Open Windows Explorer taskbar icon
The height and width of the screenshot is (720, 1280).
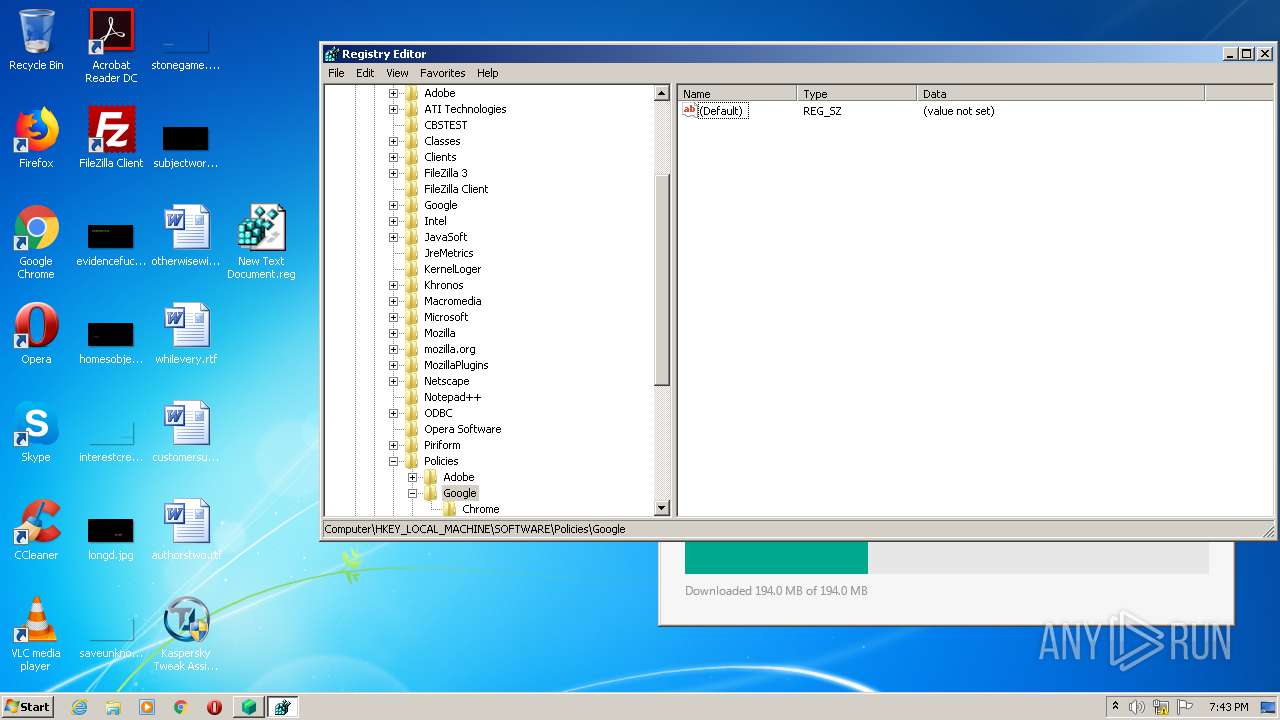(x=113, y=707)
